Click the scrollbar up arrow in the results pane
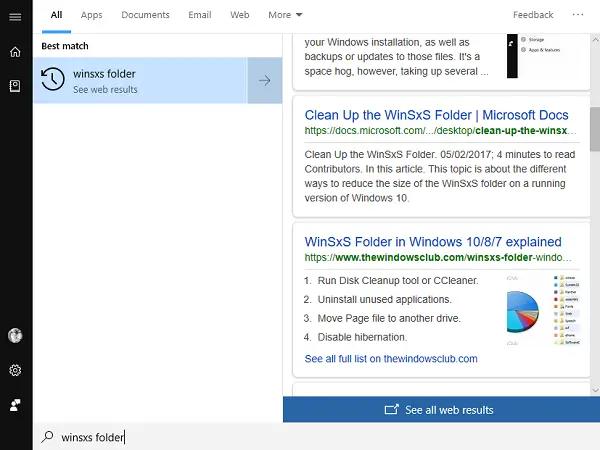Screen dimensions: 600x450 (x=595, y=40)
